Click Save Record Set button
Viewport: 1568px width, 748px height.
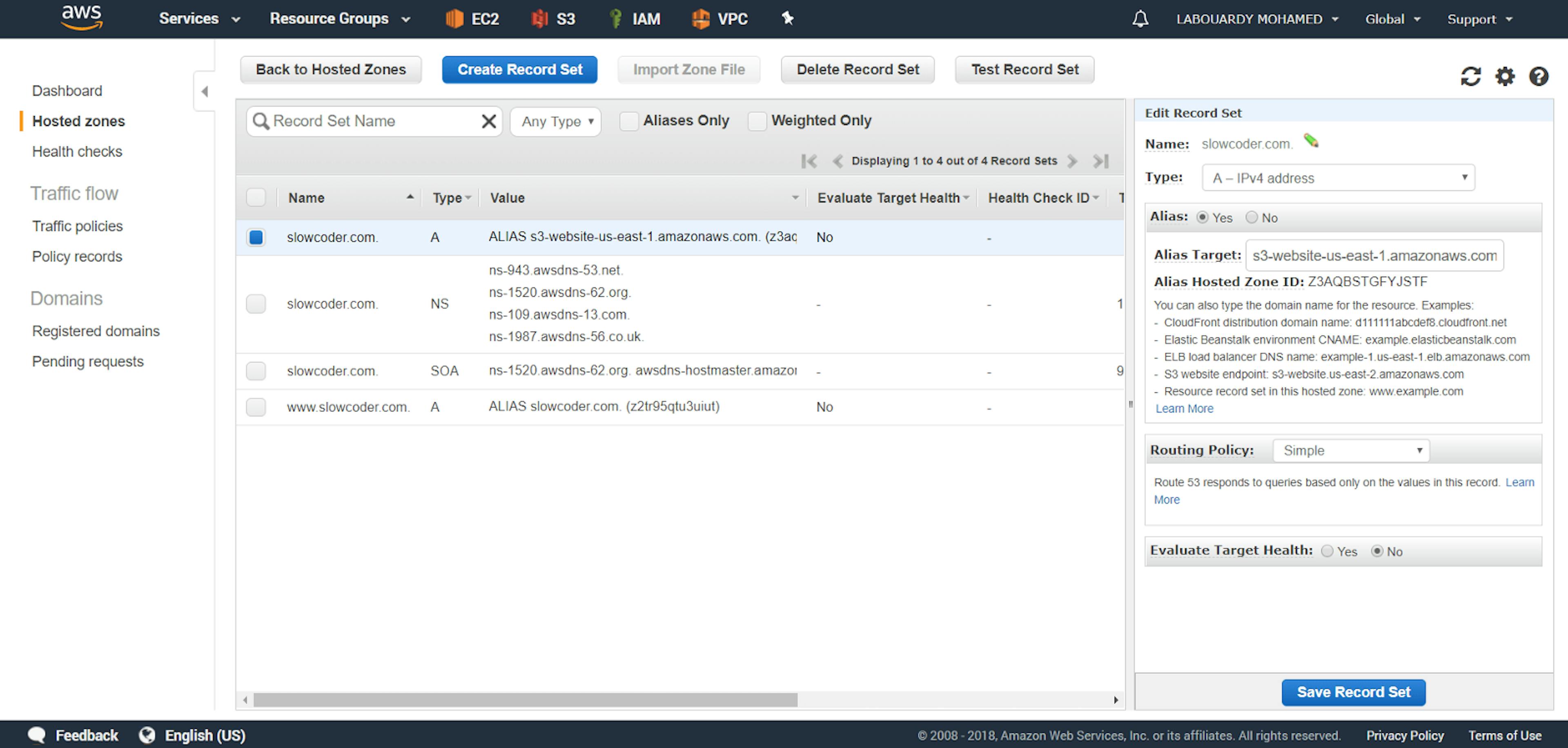[x=1353, y=692]
